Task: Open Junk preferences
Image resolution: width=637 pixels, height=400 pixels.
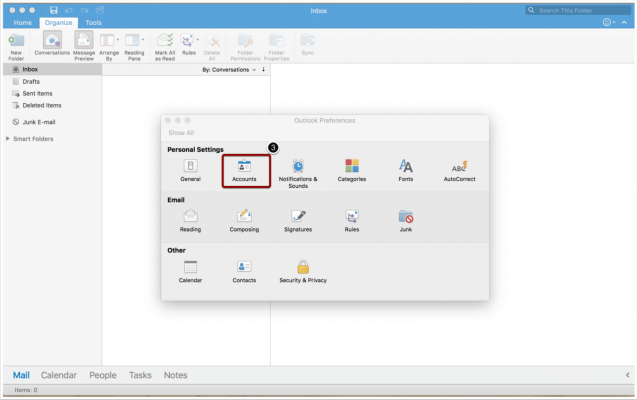Action: click(405, 221)
